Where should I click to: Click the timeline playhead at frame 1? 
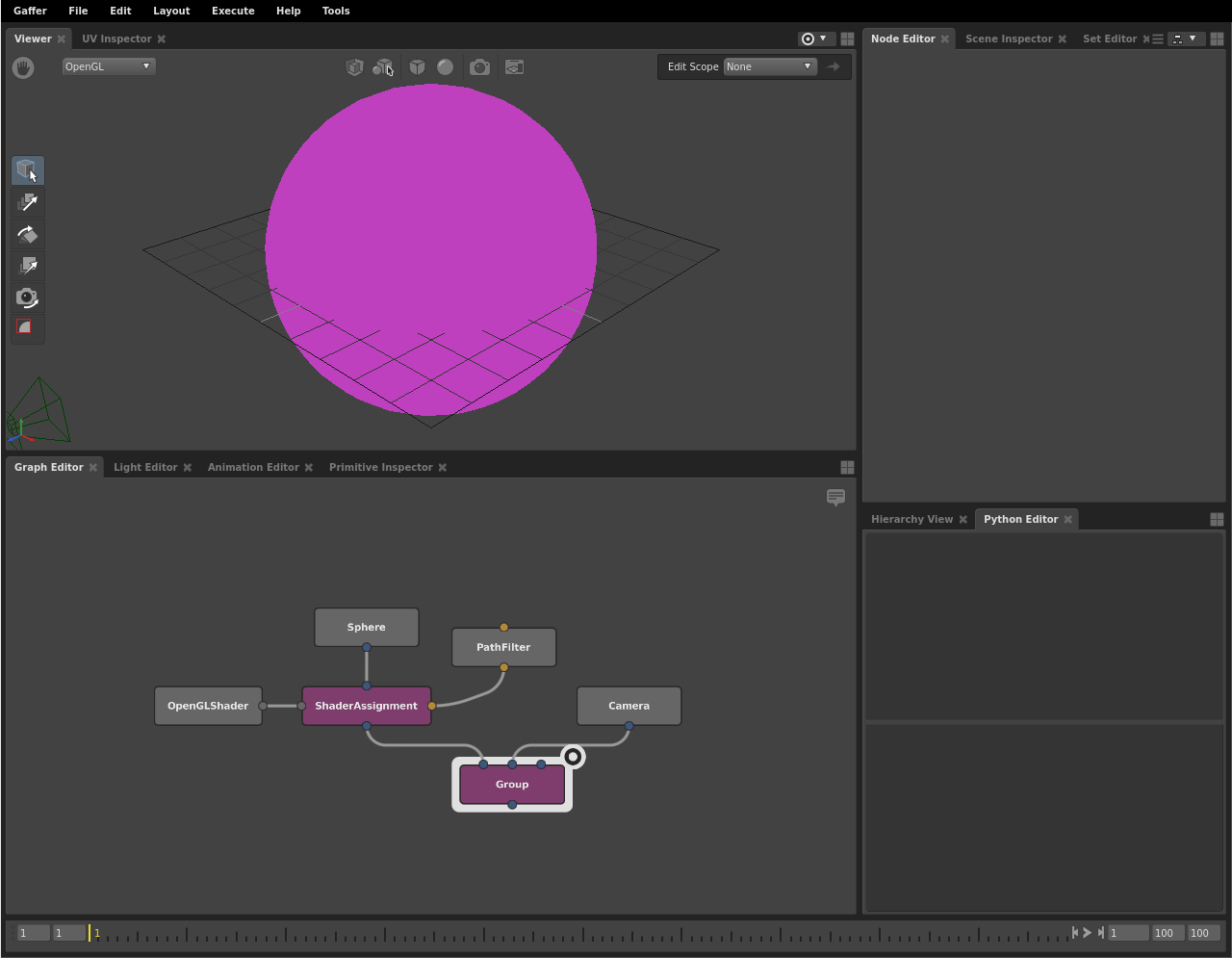[90, 932]
